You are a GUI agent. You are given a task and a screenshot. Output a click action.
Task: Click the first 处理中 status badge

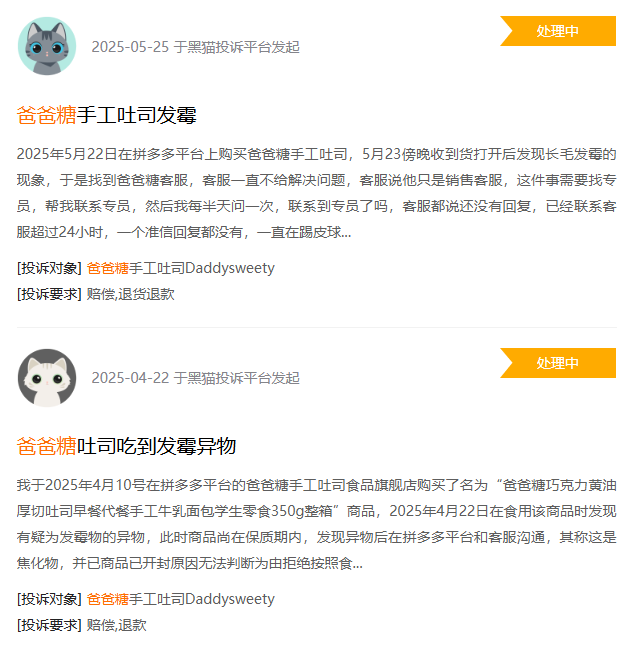point(558,31)
